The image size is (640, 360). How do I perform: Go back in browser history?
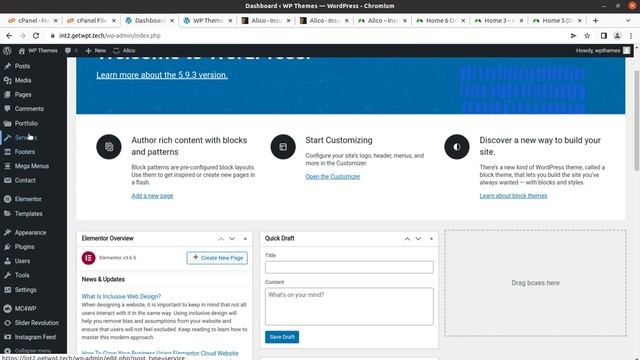(x=9, y=36)
